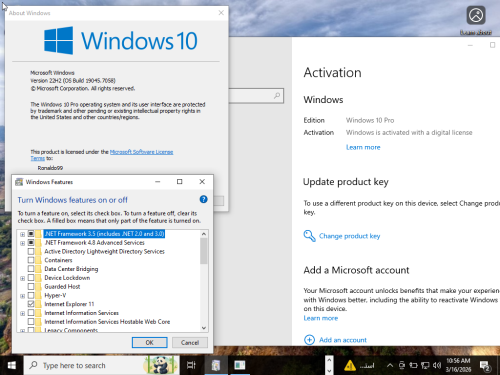Click the Settings search field
The image size is (500, 375).
click(256, 96)
